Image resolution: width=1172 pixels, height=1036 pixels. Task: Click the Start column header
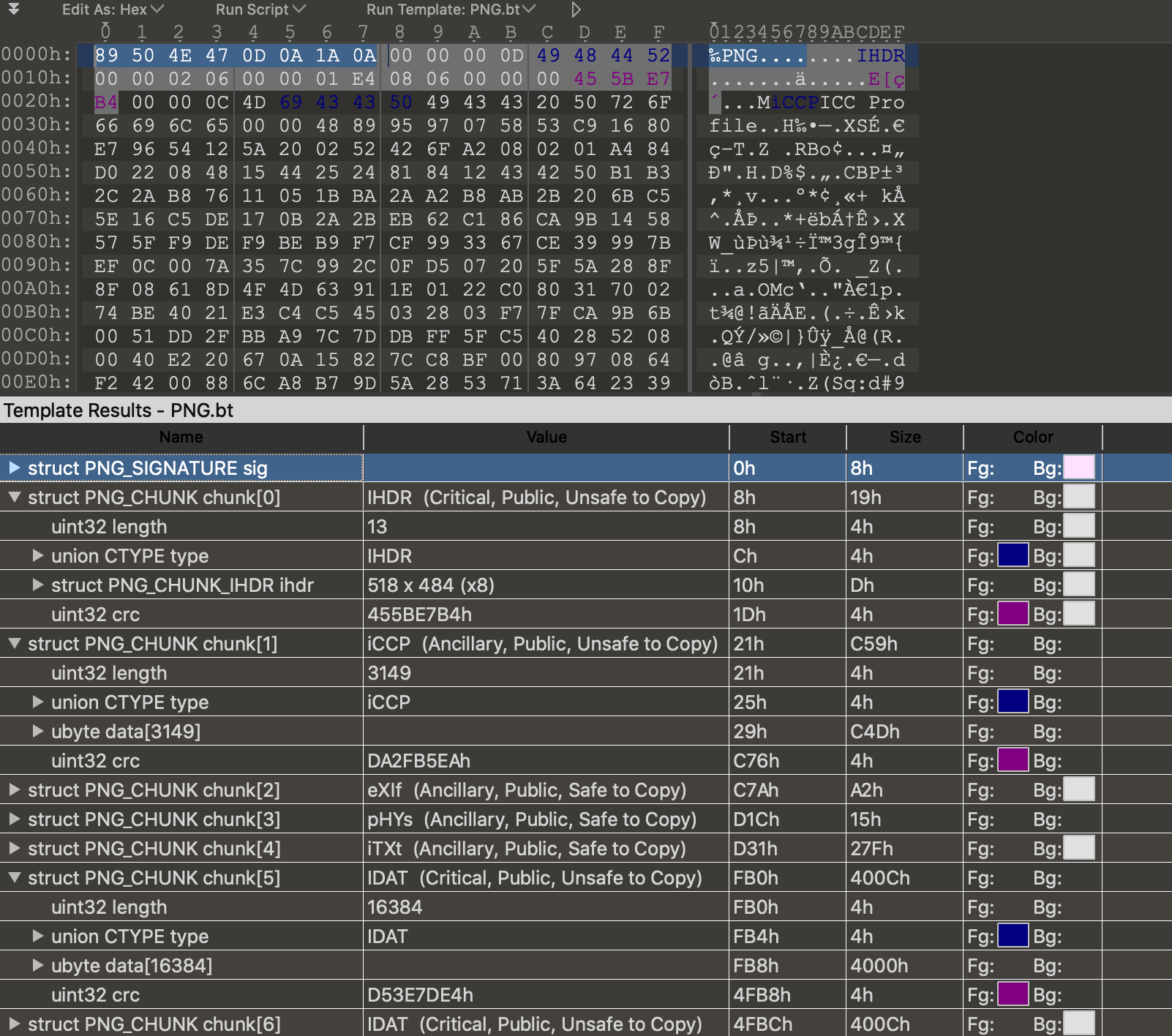[787, 437]
